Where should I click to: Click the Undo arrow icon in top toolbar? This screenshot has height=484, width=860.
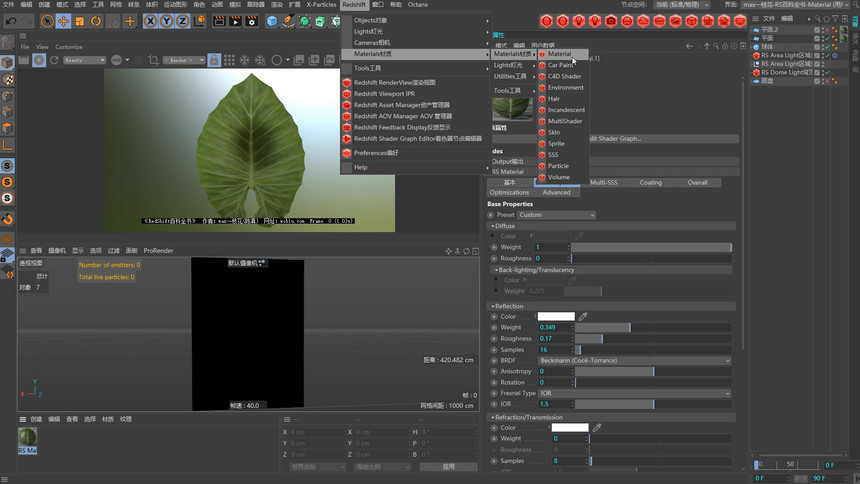tap(10, 21)
